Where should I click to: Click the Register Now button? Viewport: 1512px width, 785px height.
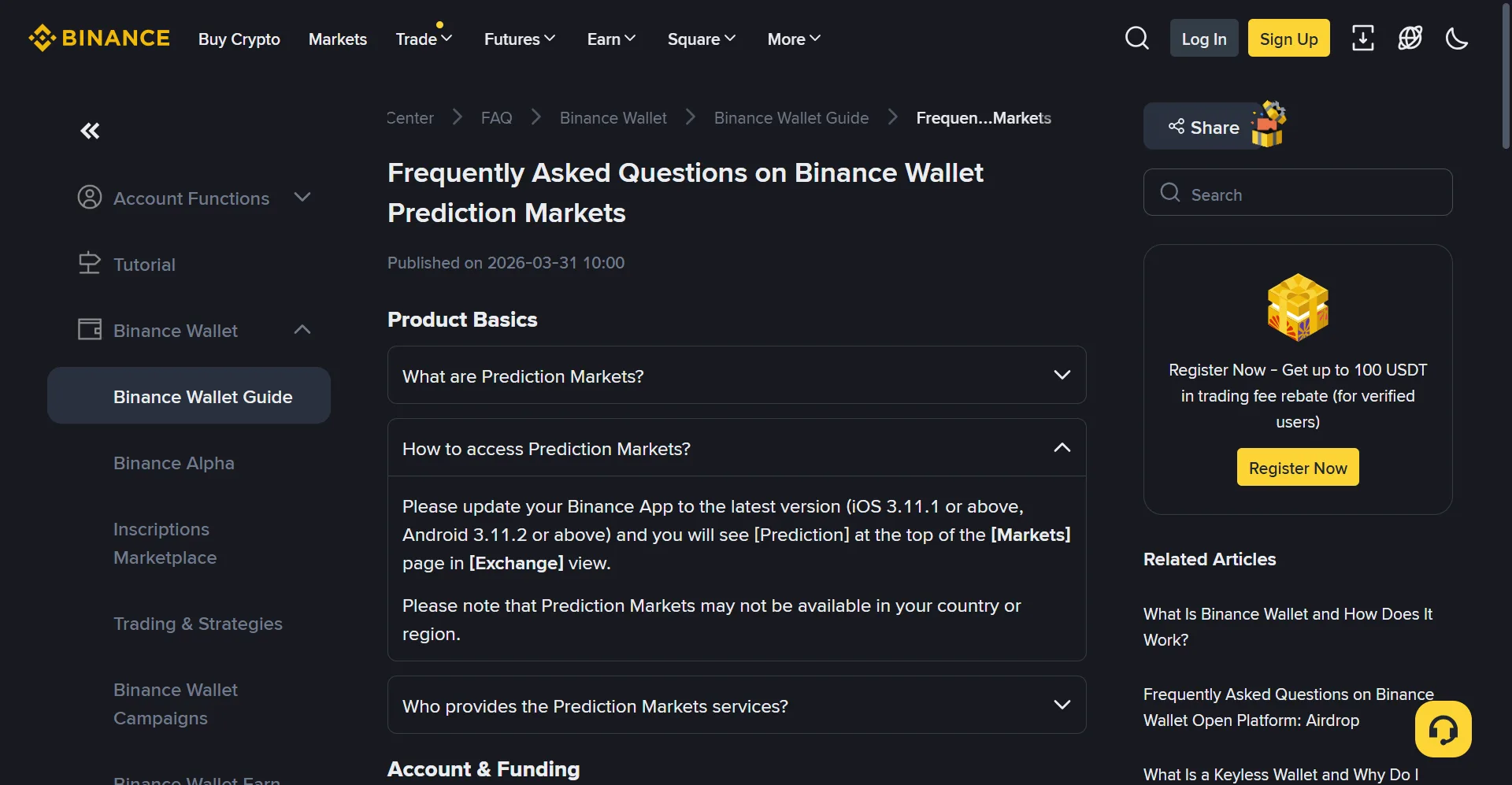pos(1297,467)
